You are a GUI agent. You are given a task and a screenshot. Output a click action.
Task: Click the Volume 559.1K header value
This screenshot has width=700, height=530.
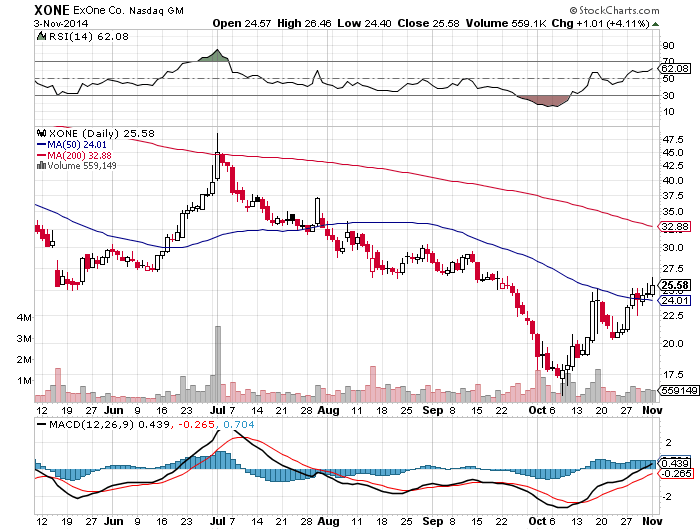pos(506,23)
